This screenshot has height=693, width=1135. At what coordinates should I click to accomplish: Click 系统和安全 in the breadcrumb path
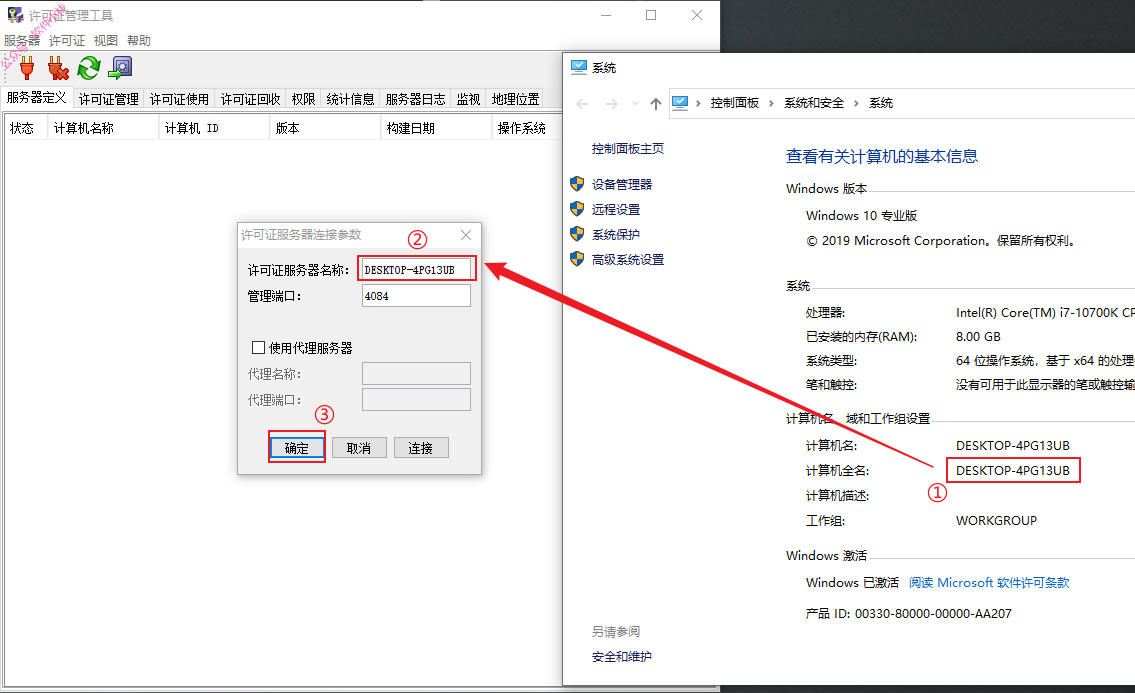pos(814,104)
